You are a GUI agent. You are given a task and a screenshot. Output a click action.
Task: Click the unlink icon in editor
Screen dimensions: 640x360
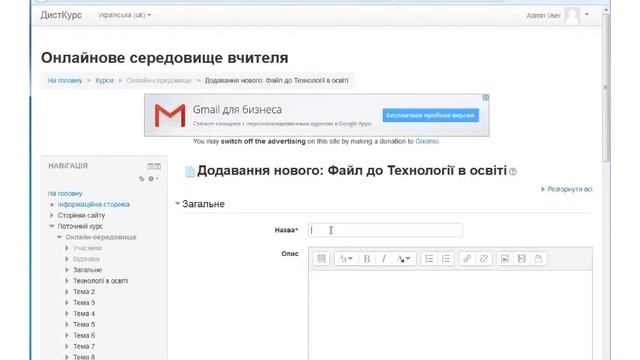(x=484, y=258)
